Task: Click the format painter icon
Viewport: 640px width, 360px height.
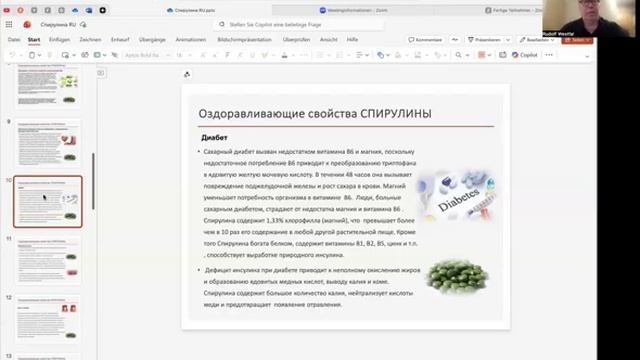Action: point(50,55)
